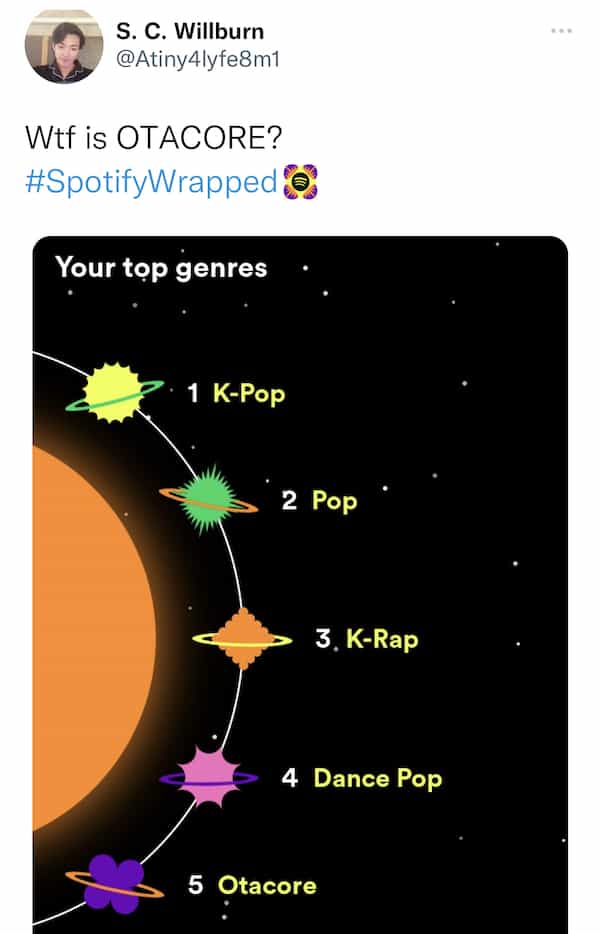600x934 pixels.
Task: Click the "4 Dance Pop" genre label
Action: pos(361,778)
